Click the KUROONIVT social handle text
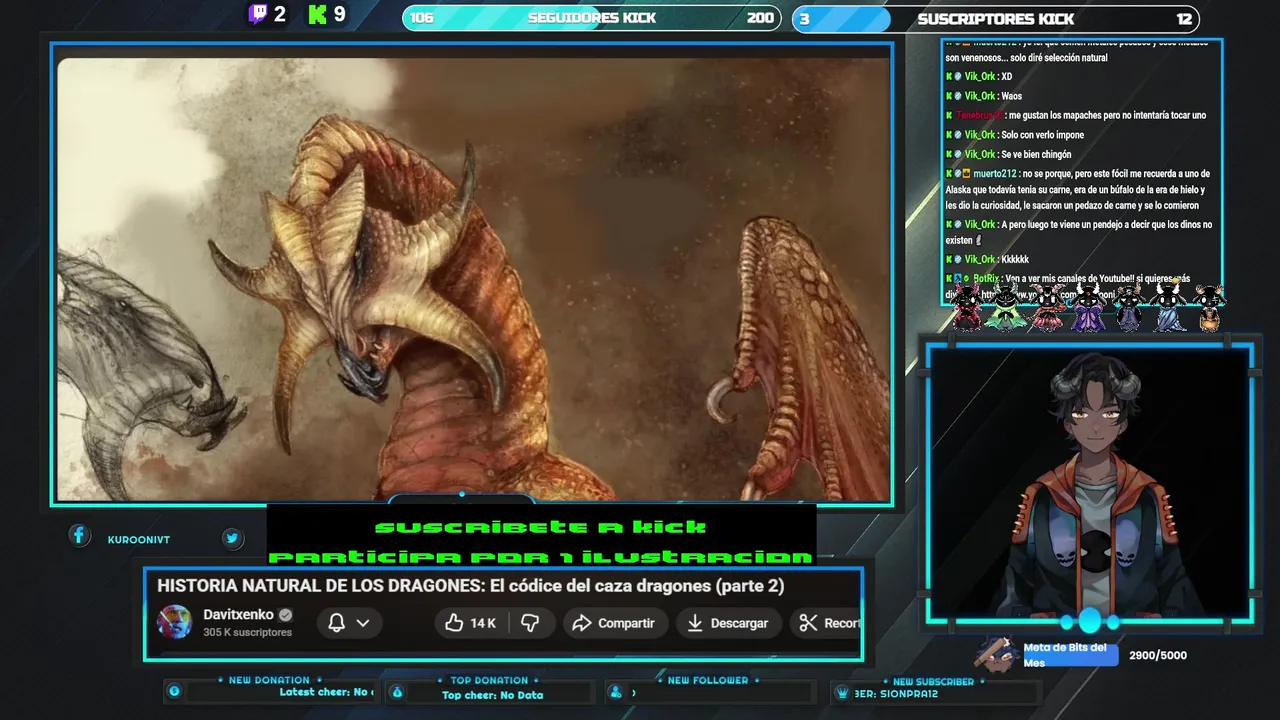This screenshot has width=1280, height=720. click(139, 540)
